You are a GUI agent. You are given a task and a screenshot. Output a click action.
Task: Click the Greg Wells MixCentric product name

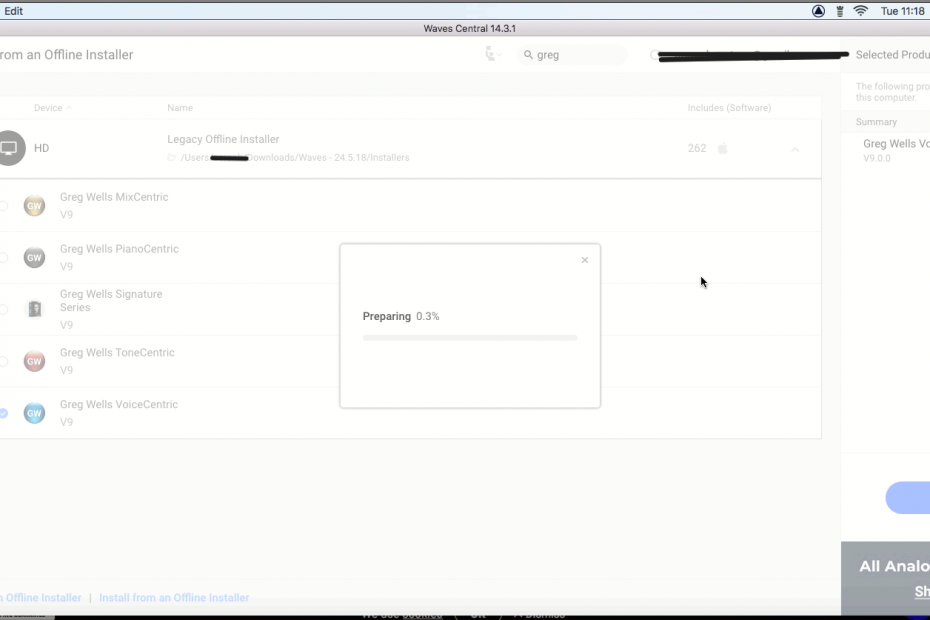pyautogui.click(x=114, y=197)
